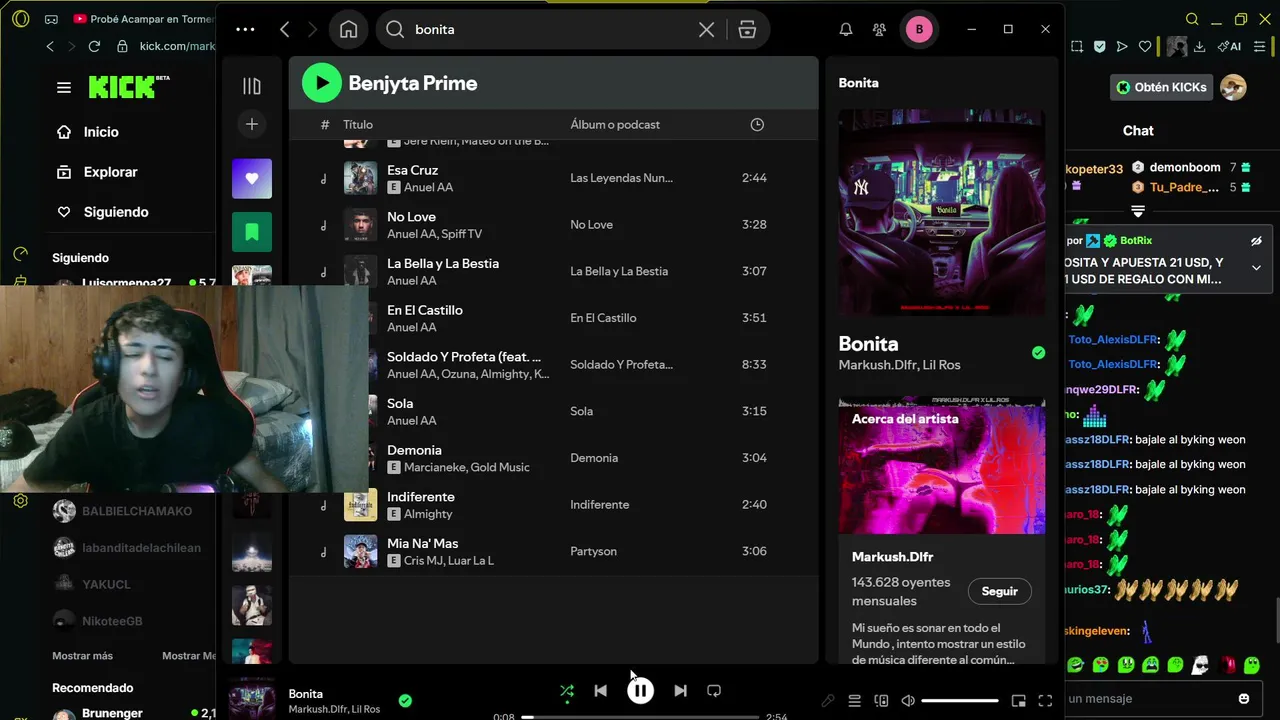The image size is (1280, 720).
Task: Open friend activity icon
Action: tap(879, 29)
